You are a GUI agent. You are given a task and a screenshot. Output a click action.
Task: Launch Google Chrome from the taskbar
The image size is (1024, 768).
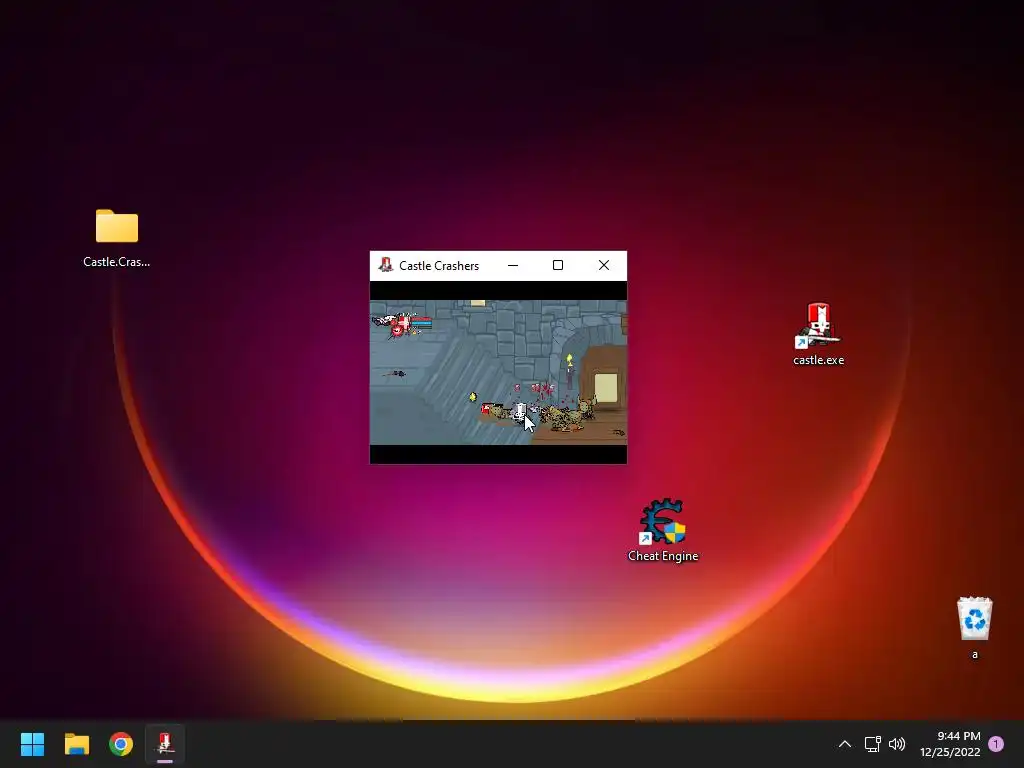pos(121,744)
